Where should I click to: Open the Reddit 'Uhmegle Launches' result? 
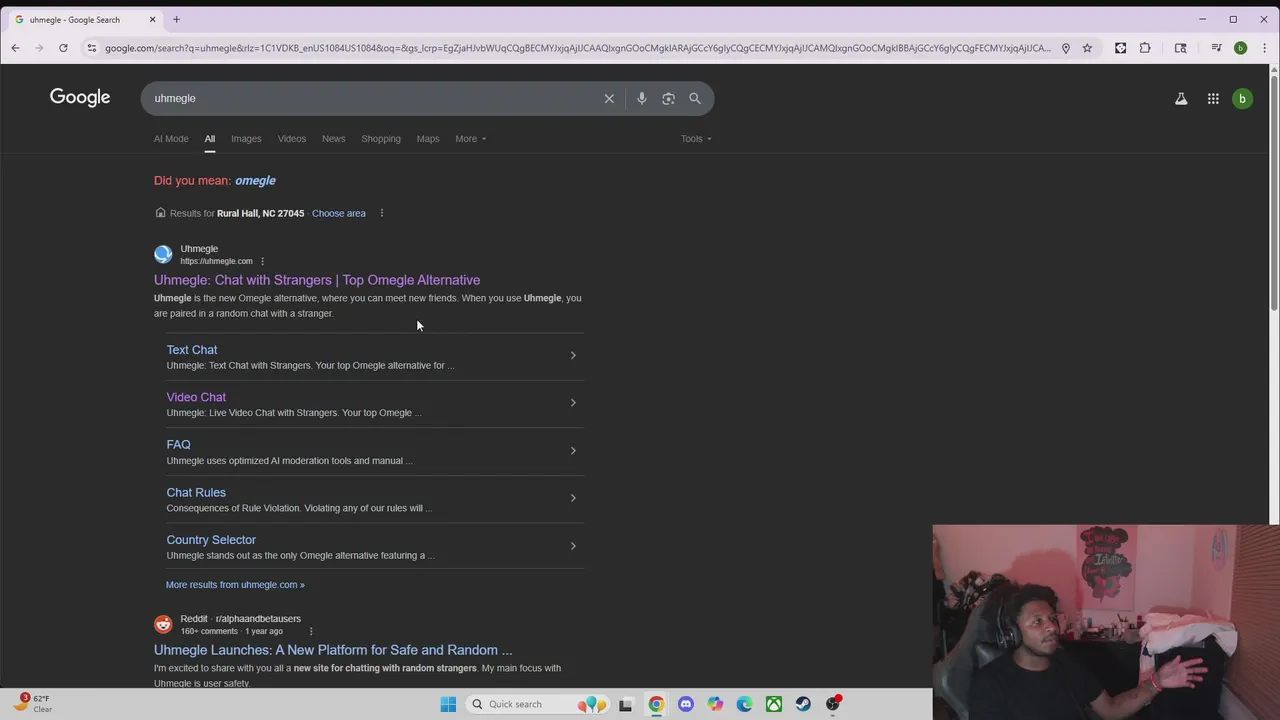coord(333,650)
